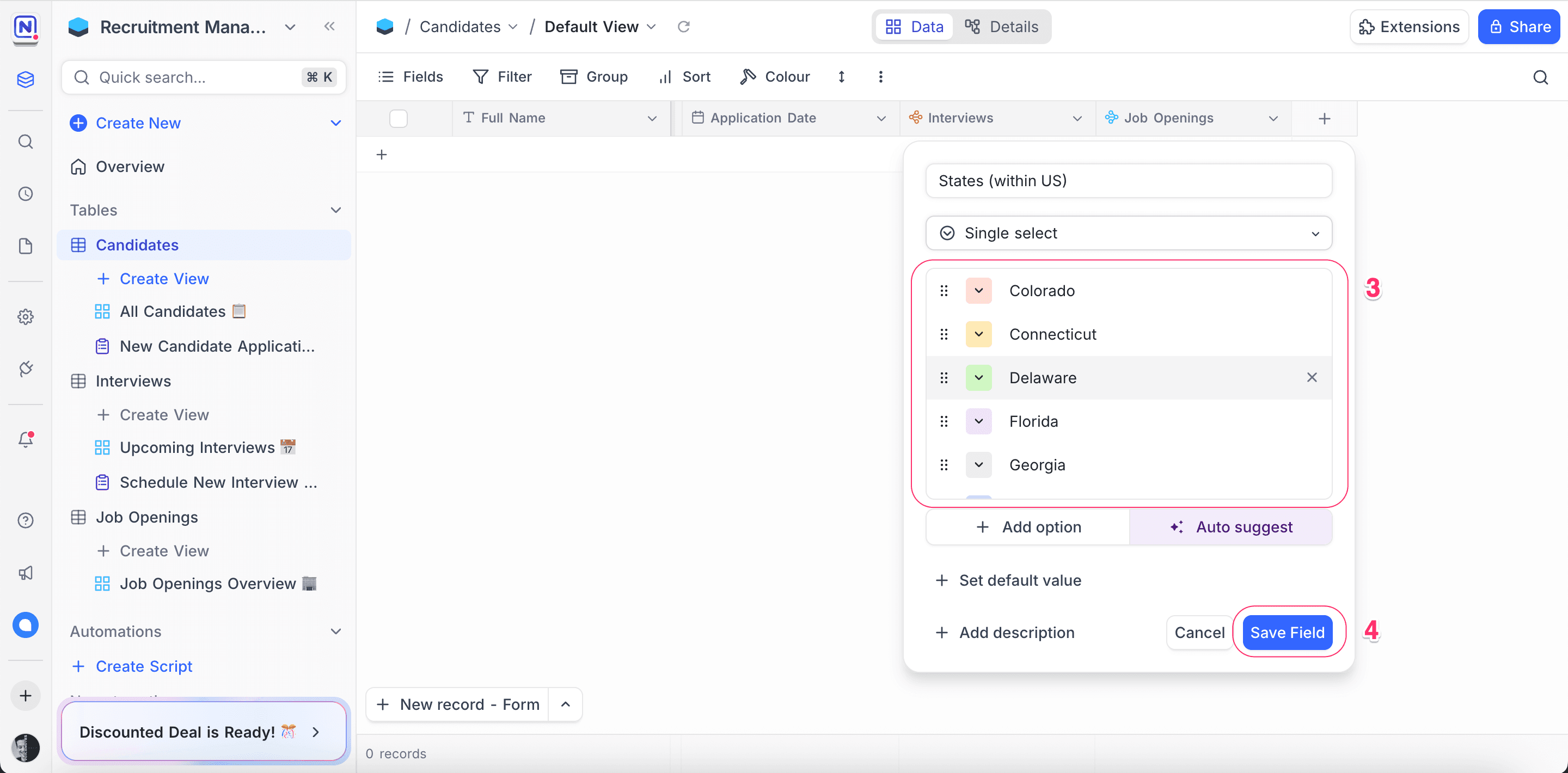Viewport: 1568px width, 773px height.
Task: Open notifications bell in left rail
Action: [x=26, y=439]
